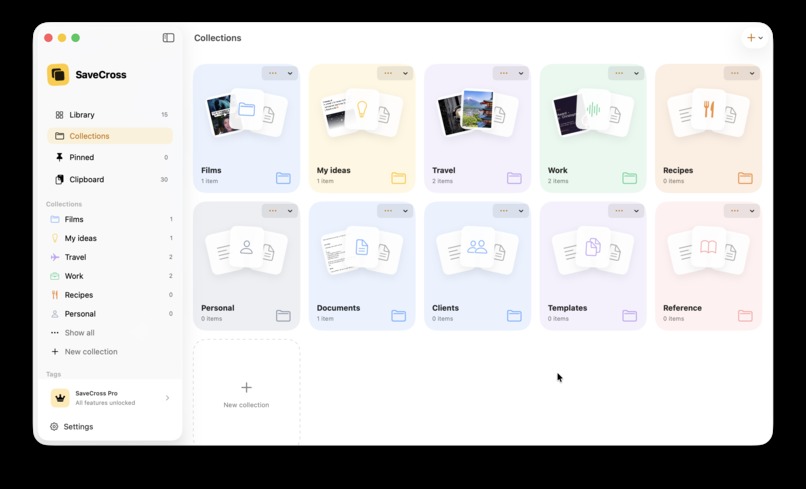806x489 pixels.
Task: Select Travel in sidebar collections list
Action: [x=110, y=257]
